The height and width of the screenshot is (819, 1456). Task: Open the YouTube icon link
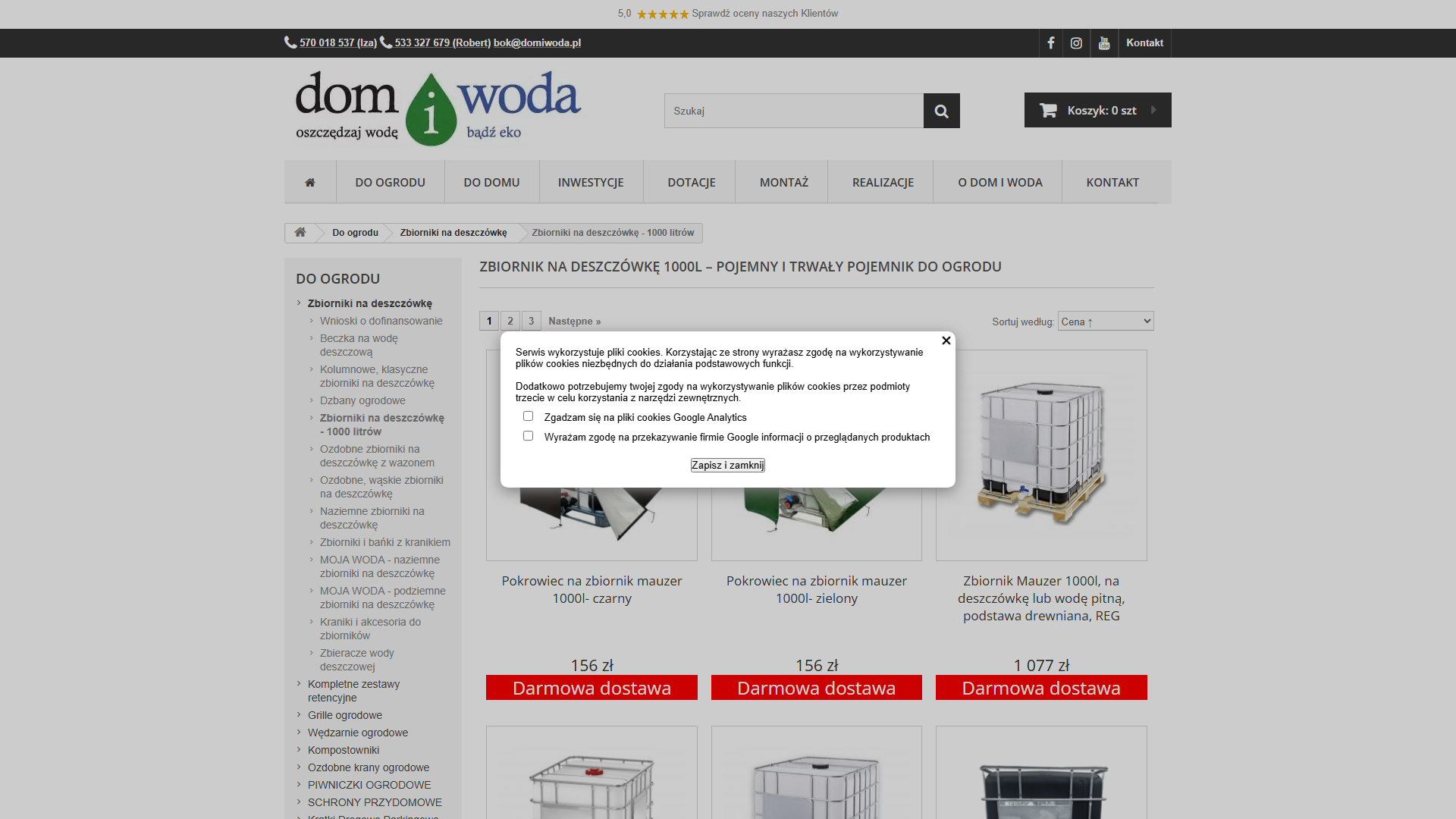[1104, 43]
